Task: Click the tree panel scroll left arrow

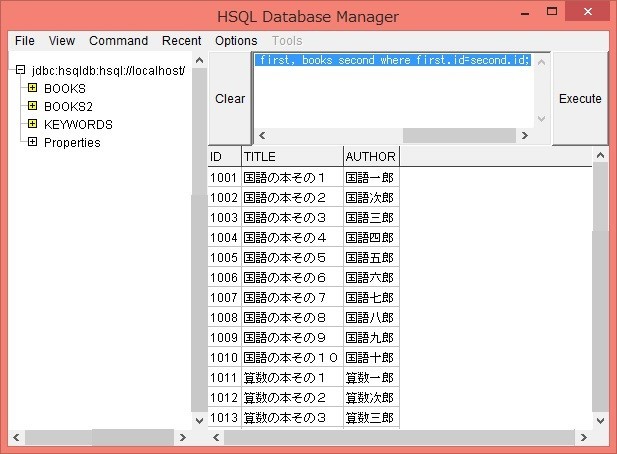Action: click(x=16, y=437)
